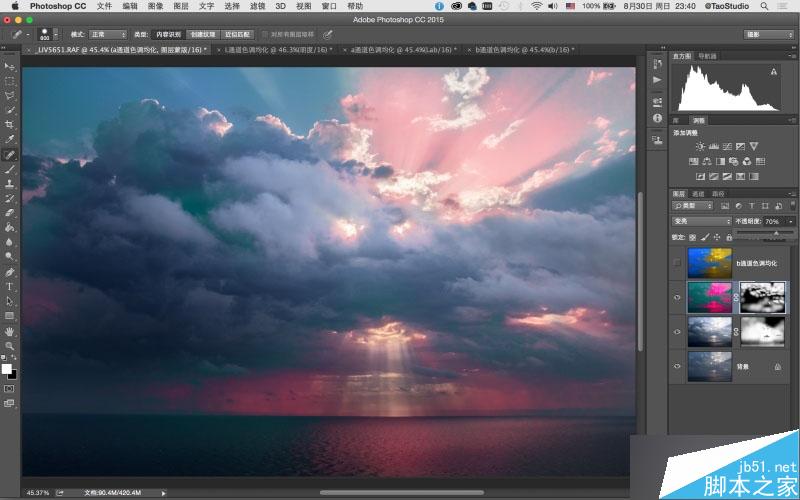The image size is (800, 500).
Task: Select the Blur tool
Action: click(x=9, y=242)
